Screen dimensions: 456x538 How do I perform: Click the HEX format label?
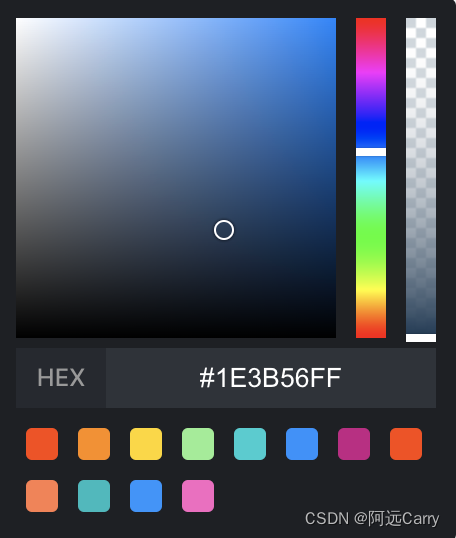click(x=61, y=378)
